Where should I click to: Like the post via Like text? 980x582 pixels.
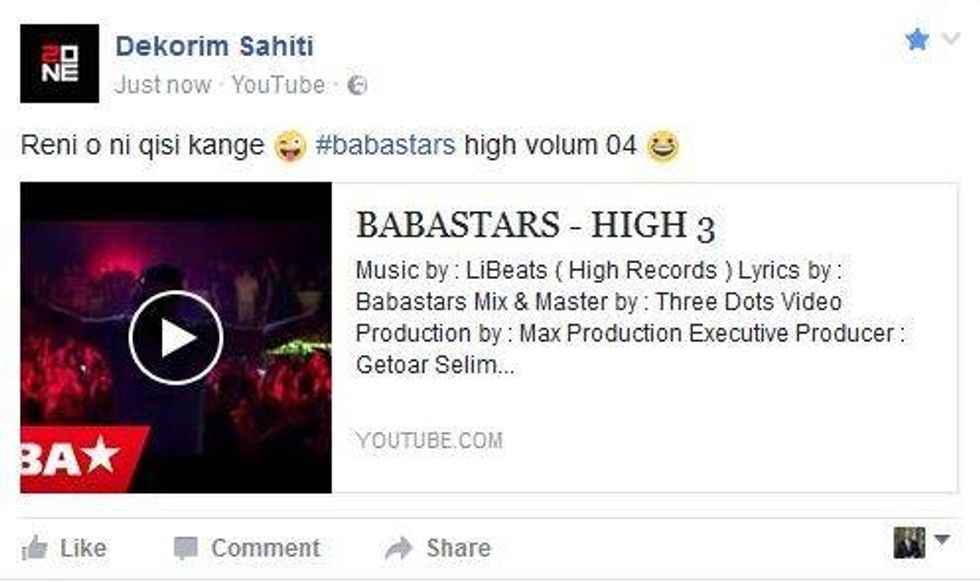83,548
